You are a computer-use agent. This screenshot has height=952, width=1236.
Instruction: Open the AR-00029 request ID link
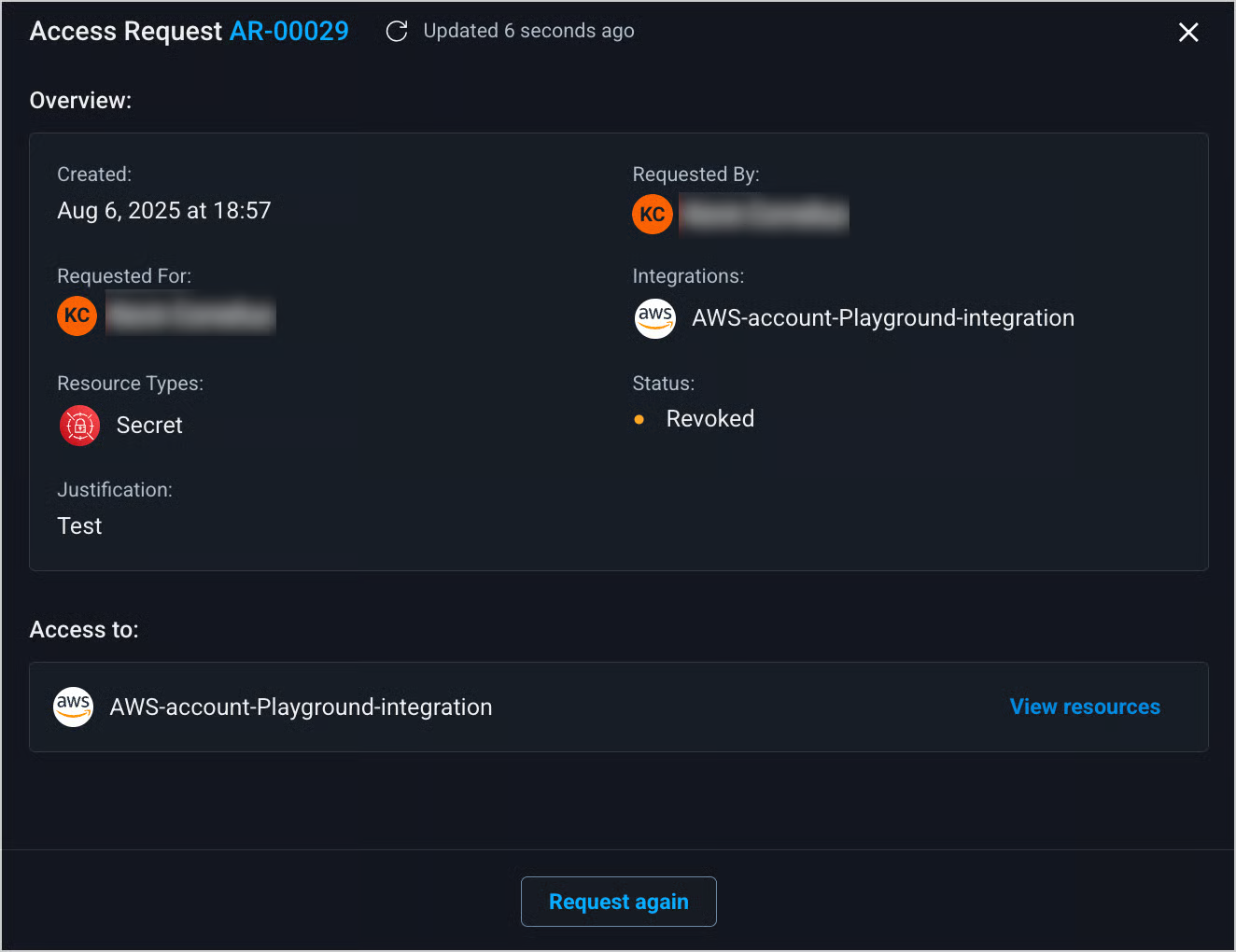(288, 32)
